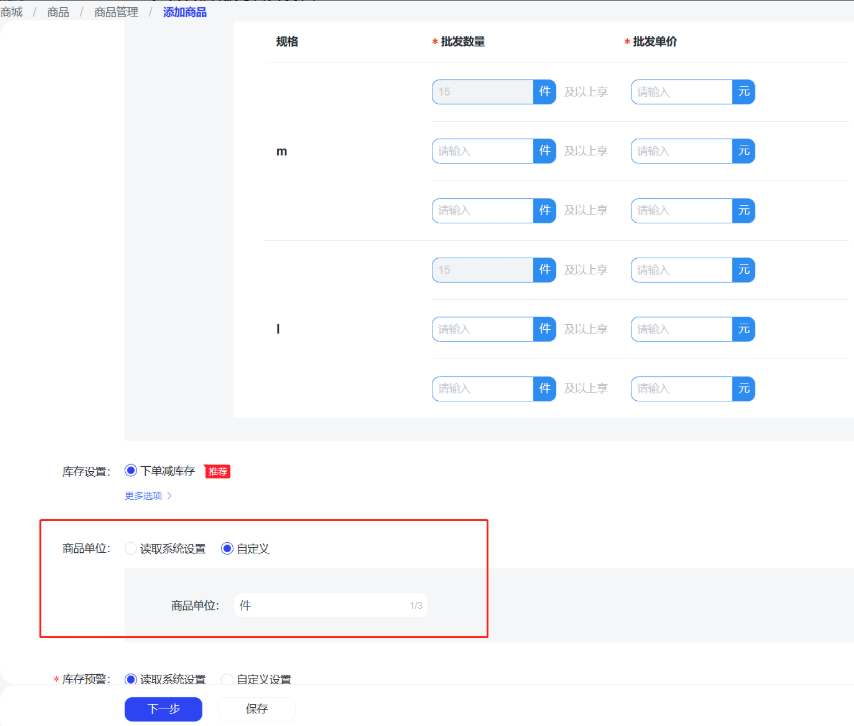Click the red 推荐 badge
Viewport: 854px width, 726px height.
click(217, 471)
